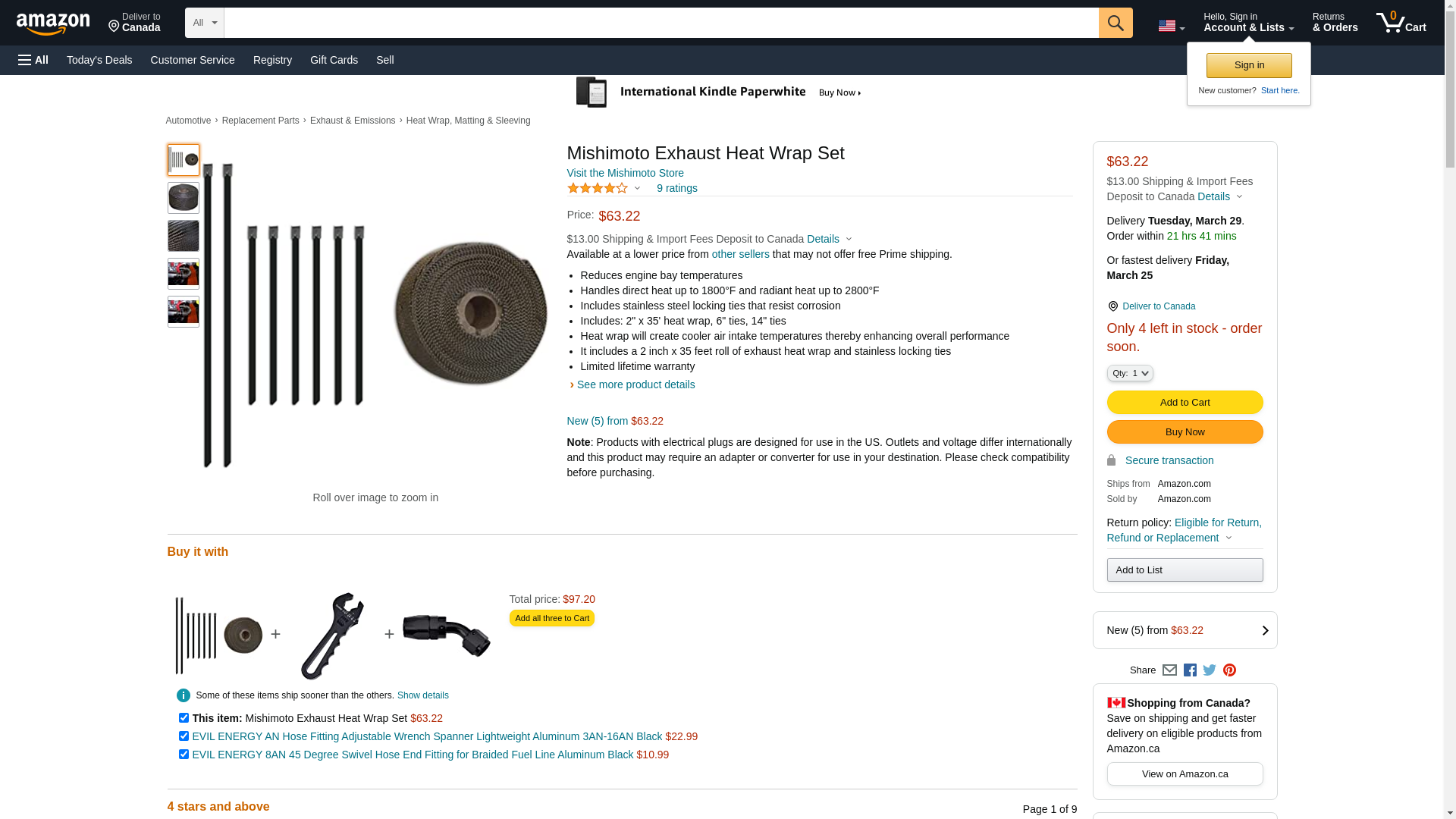Click the search magnifier icon
Screen dimensions: 1456x819
tap(1115, 23)
